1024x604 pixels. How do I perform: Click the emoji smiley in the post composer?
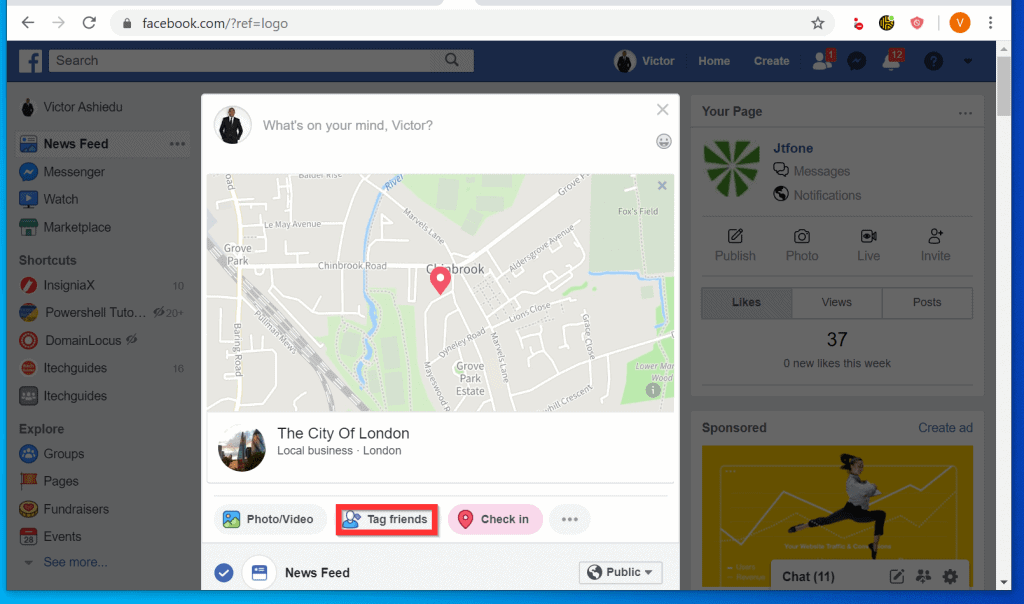pyautogui.click(x=663, y=141)
